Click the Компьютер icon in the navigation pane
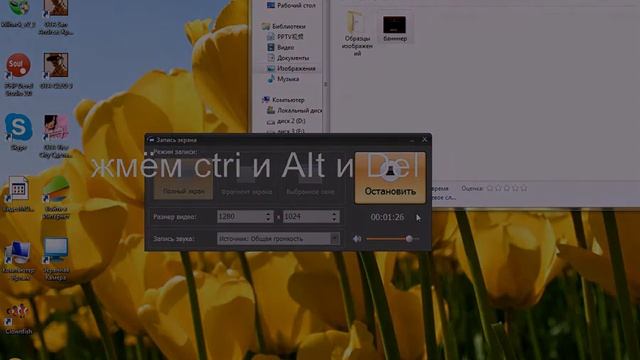Screen dimensions: 640x360 266,100
